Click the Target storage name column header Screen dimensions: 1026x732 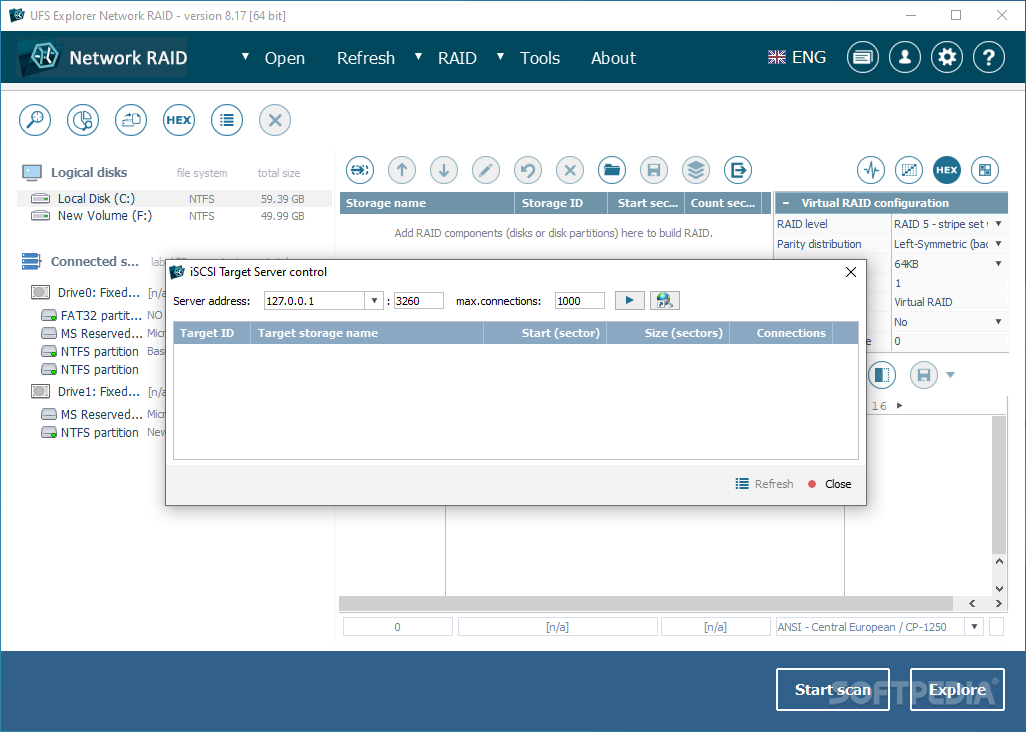coord(366,333)
